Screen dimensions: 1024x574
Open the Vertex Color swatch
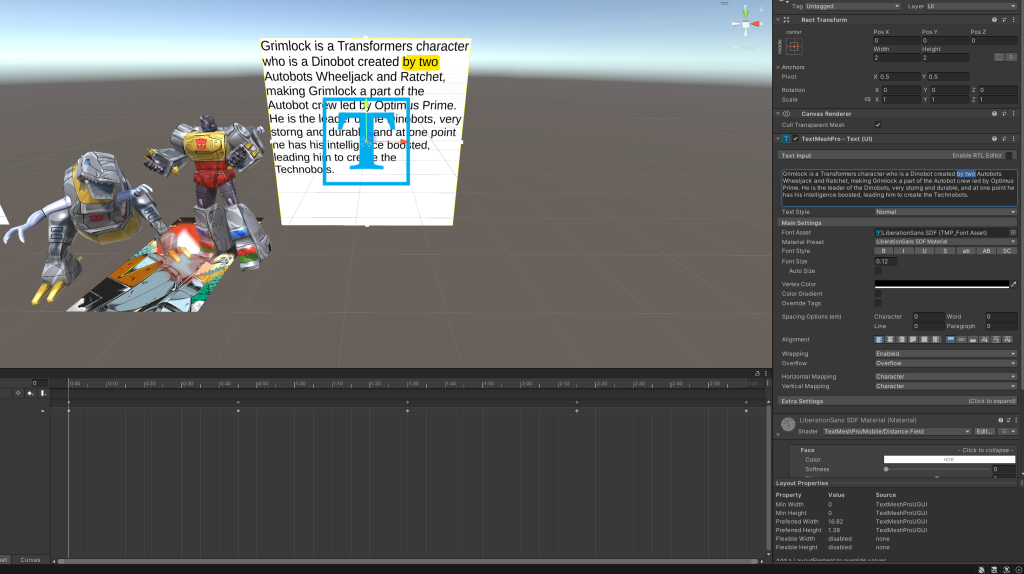(x=941, y=284)
